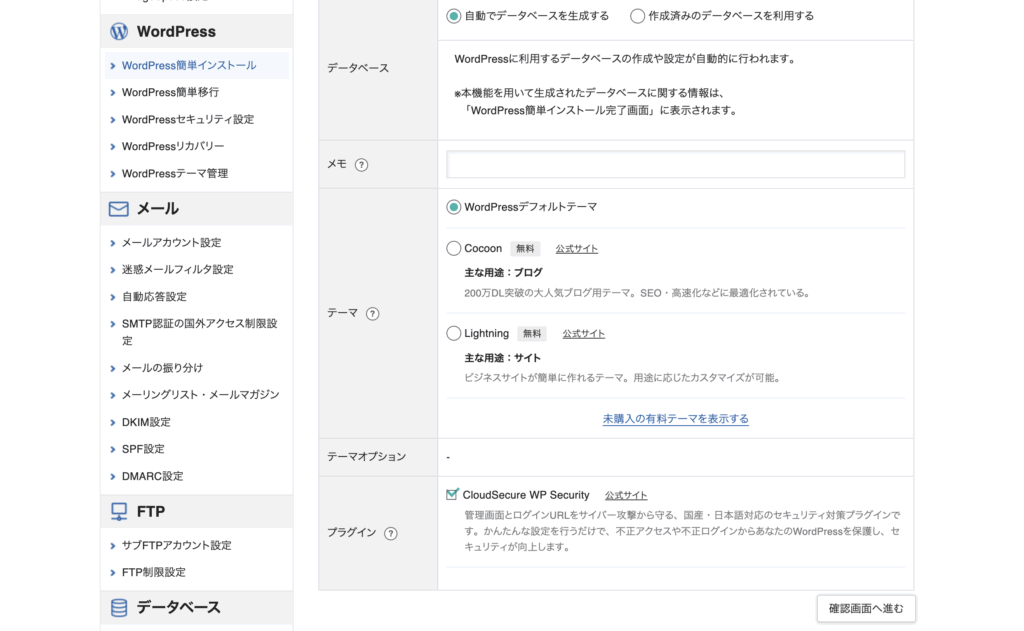Open 自動応答設定 menu item
This screenshot has width=1024, height=631.
click(154, 297)
